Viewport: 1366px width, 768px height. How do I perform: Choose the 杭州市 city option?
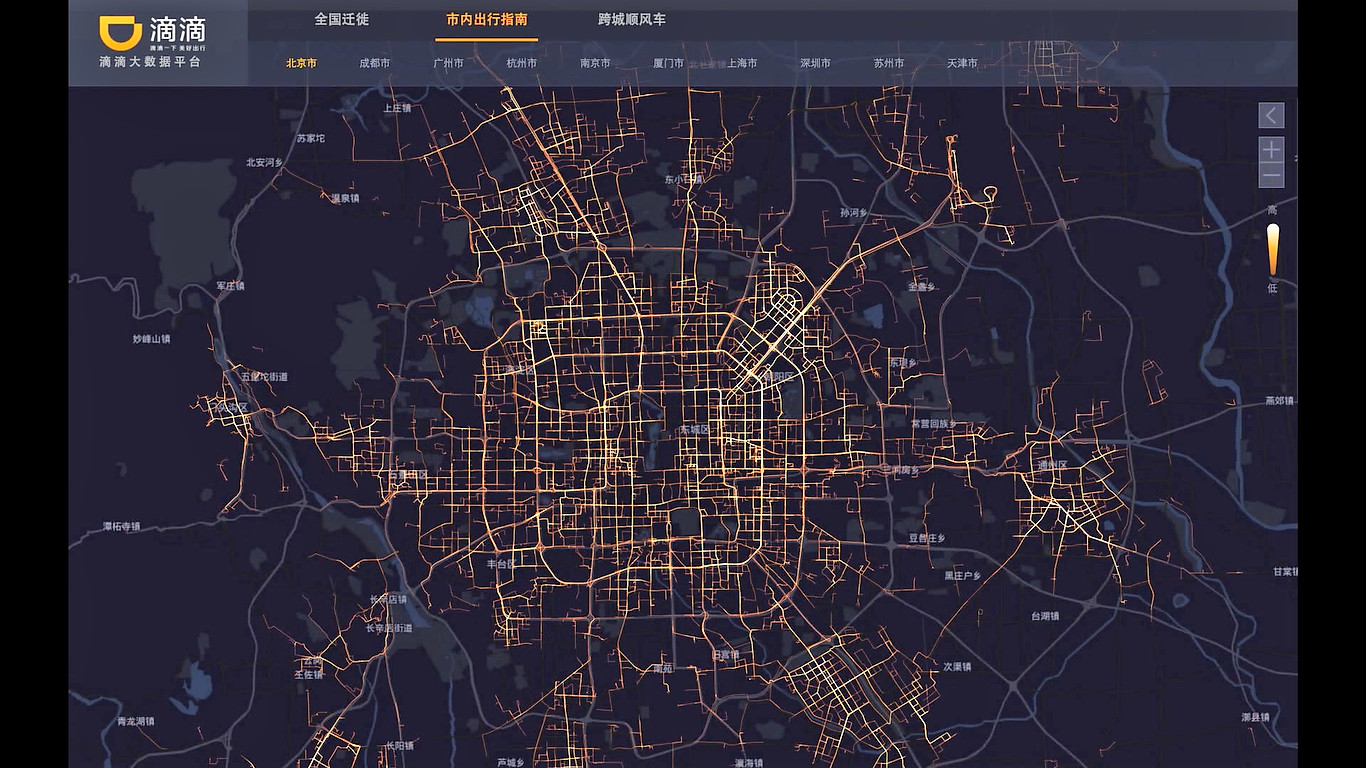pos(522,63)
